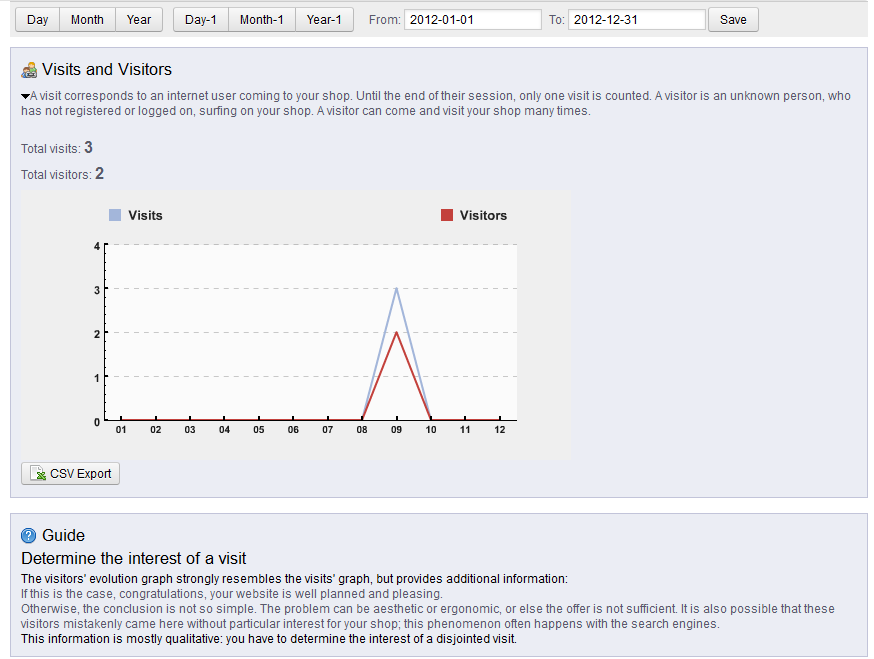This screenshot has width=874, height=659.
Task: Click the 01 month label on chart axis
Action: pos(121,430)
